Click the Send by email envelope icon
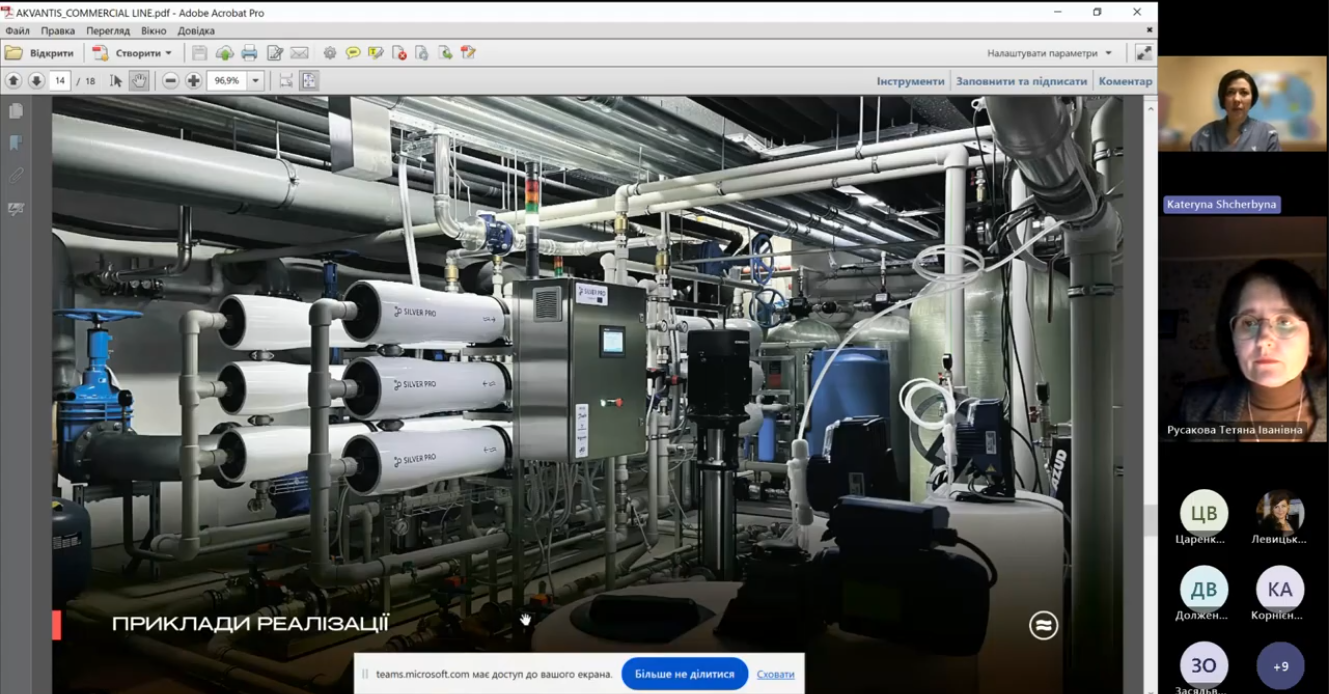 click(x=299, y=53)
